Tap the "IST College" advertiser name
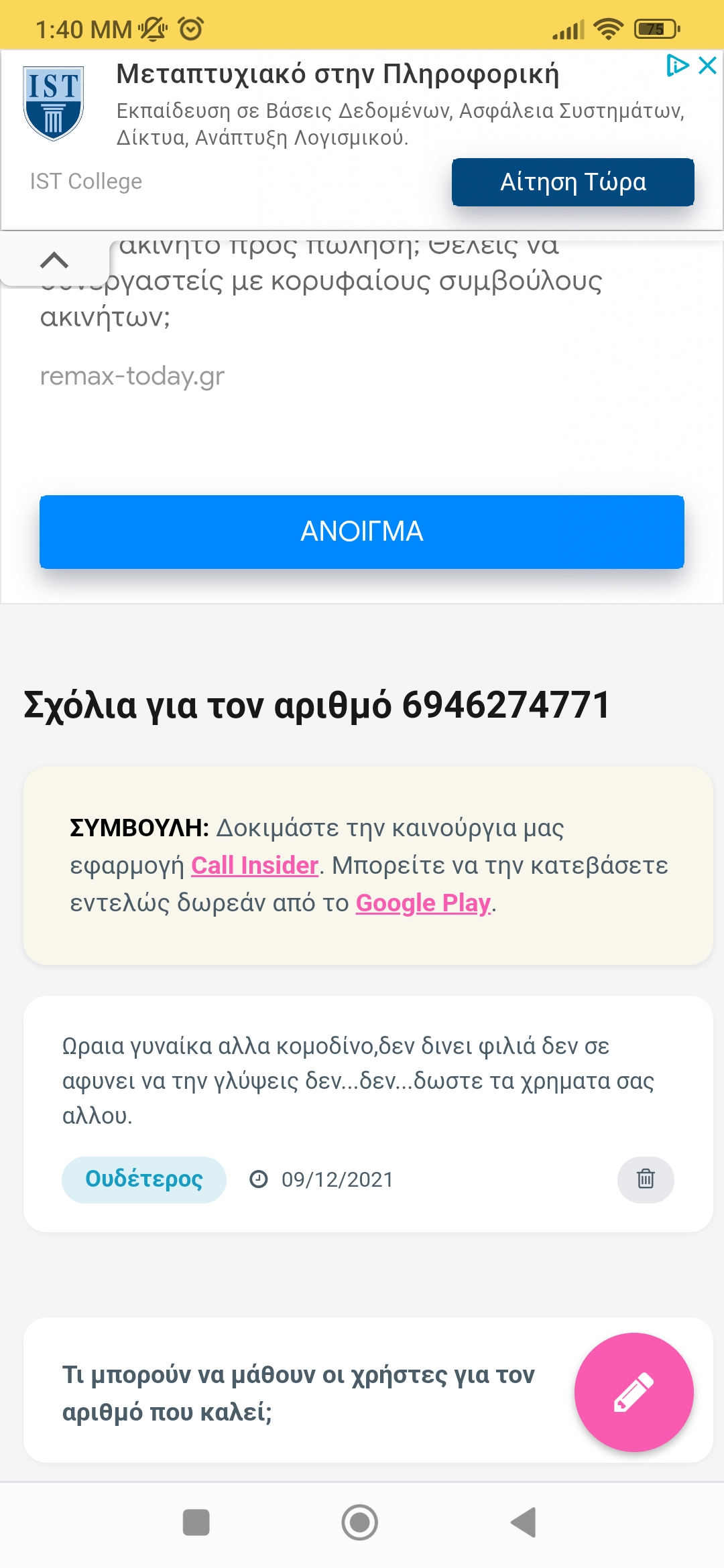 point(86,182)
